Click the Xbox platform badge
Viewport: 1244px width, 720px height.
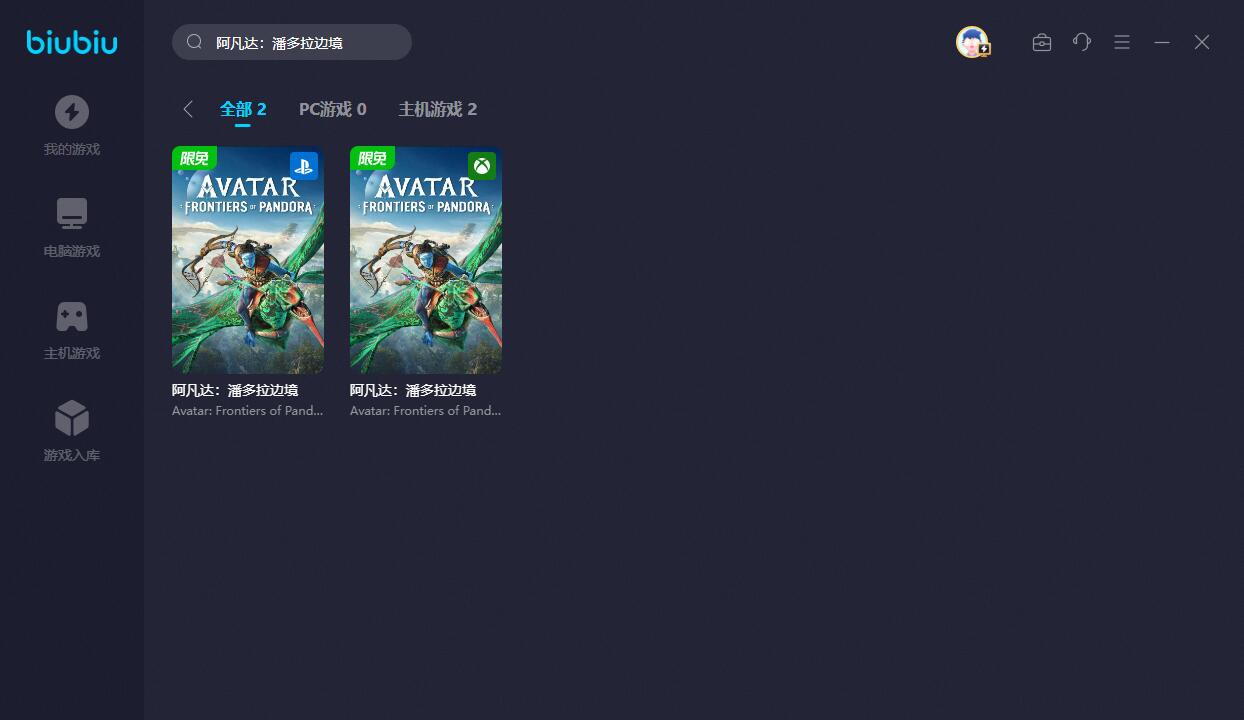coord(482,166)
